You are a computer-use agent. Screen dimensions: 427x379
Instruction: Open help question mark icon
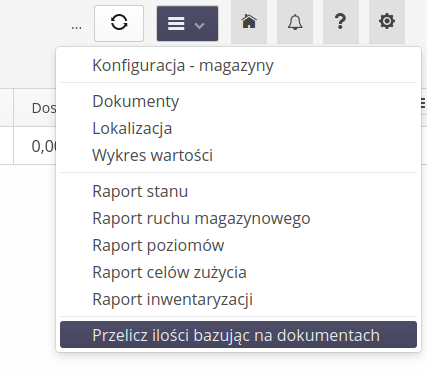(x=341, y=22)
